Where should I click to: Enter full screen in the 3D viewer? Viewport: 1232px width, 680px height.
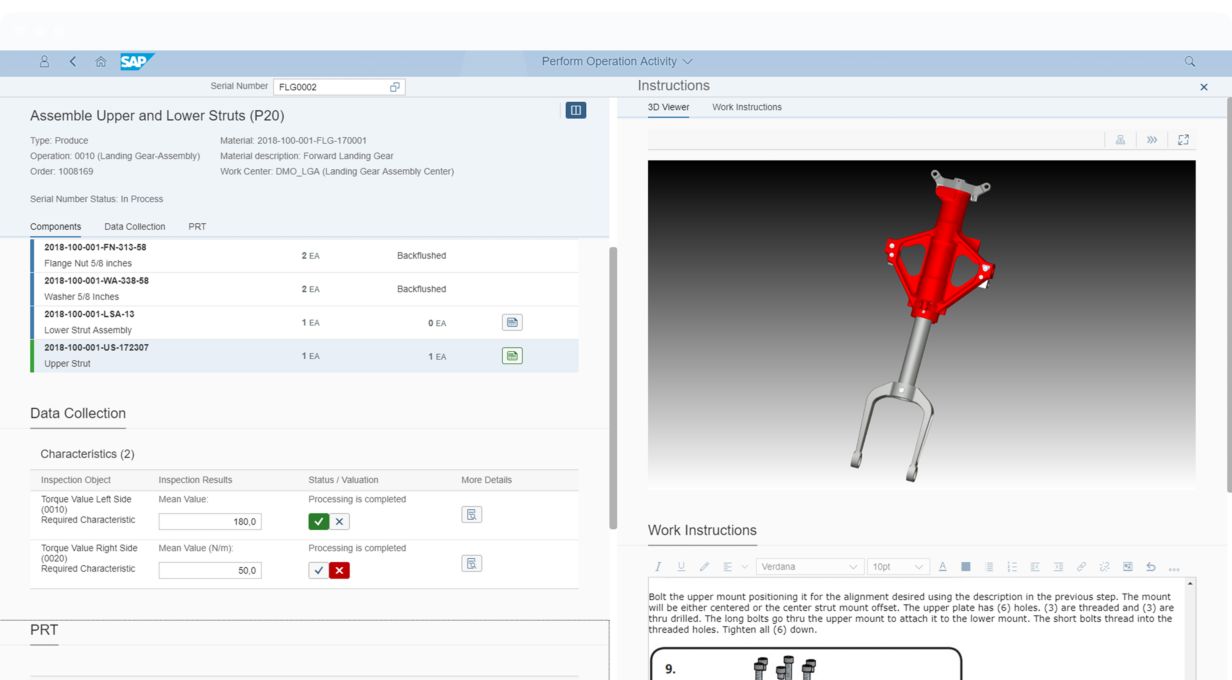point(1183,140)
